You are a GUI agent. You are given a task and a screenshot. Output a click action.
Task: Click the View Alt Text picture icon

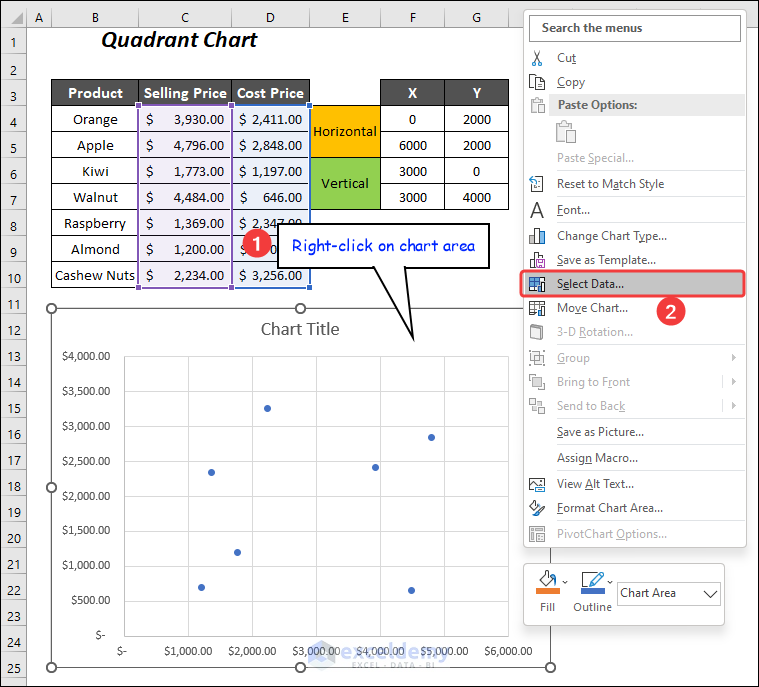pos(537,484)
